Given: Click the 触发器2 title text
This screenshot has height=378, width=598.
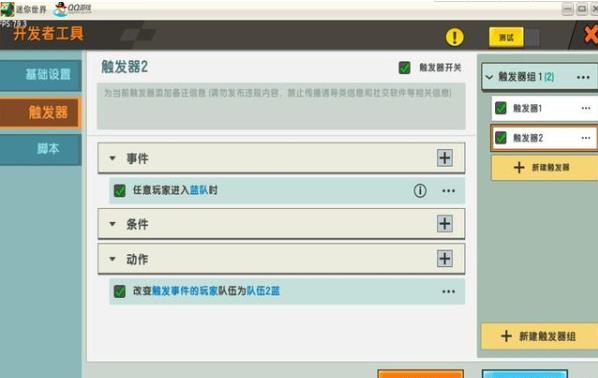Looking at the screenshot, I should tap(124, 67).
